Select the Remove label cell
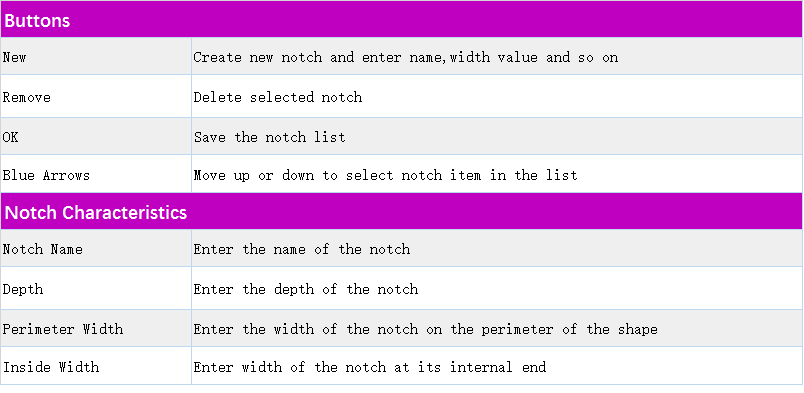 [x=96, y=96]
